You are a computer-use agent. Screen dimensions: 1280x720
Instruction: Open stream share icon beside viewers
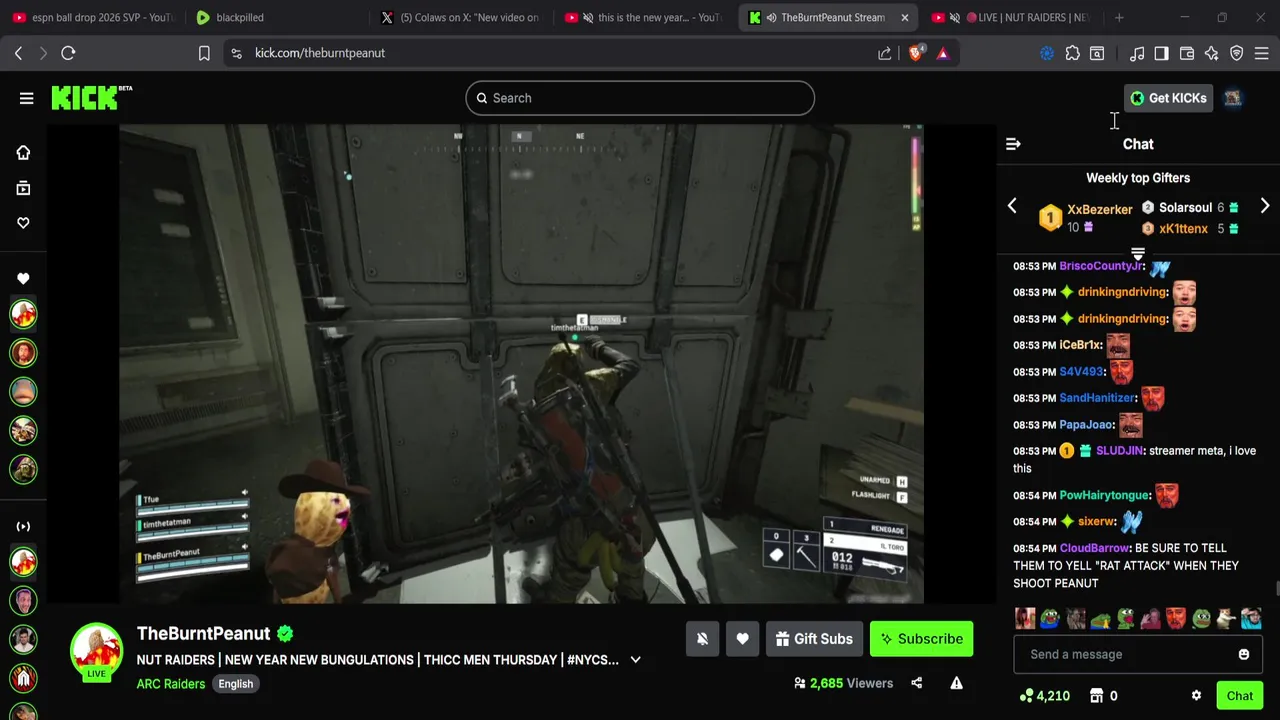click(916, 683)
